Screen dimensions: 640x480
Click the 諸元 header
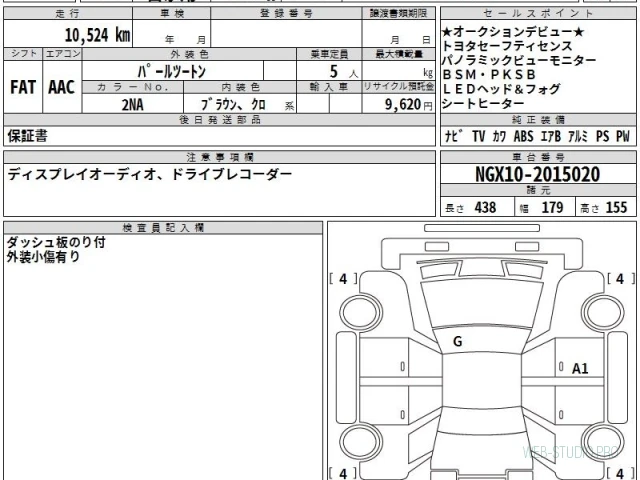tap(538, 190)
